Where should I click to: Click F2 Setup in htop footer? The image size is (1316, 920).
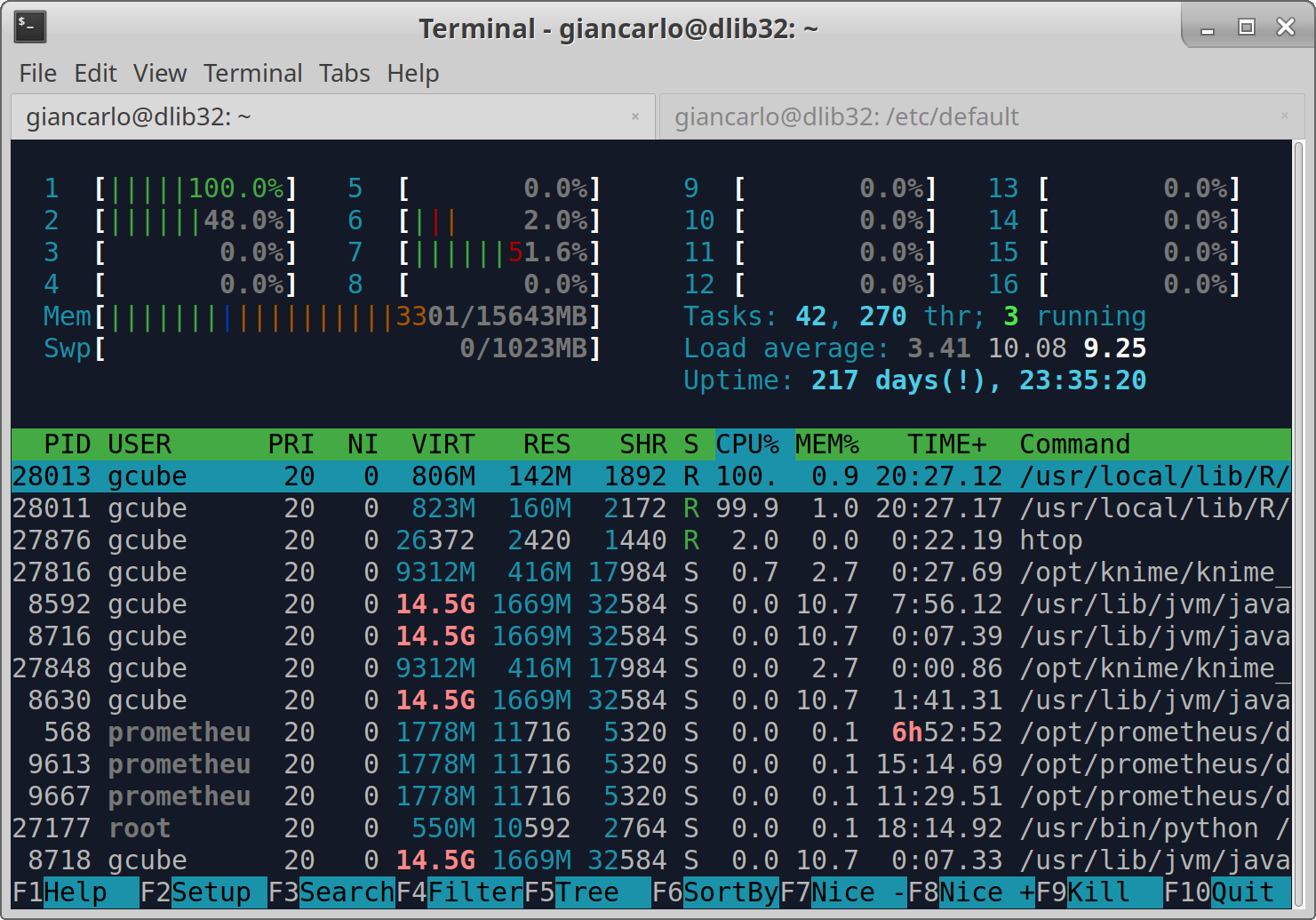pyautogui.click(x=203, y=892)
